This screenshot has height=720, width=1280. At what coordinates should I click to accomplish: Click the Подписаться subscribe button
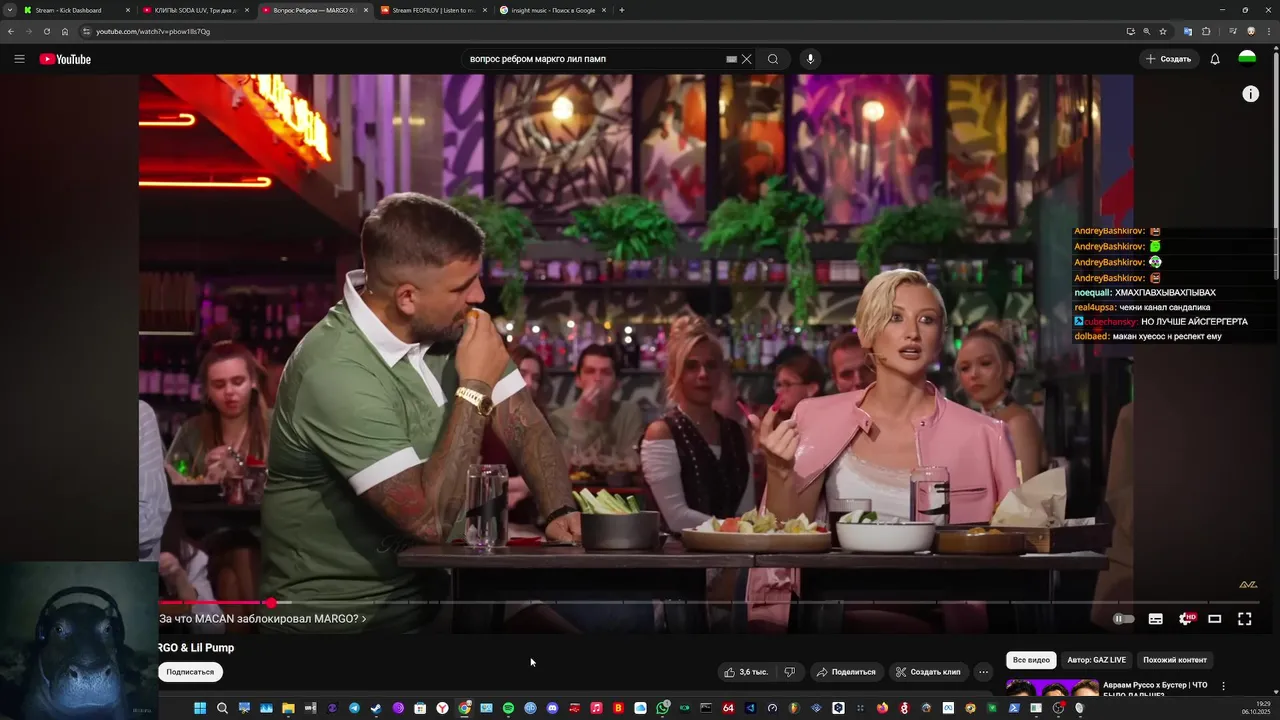[190, 672]
